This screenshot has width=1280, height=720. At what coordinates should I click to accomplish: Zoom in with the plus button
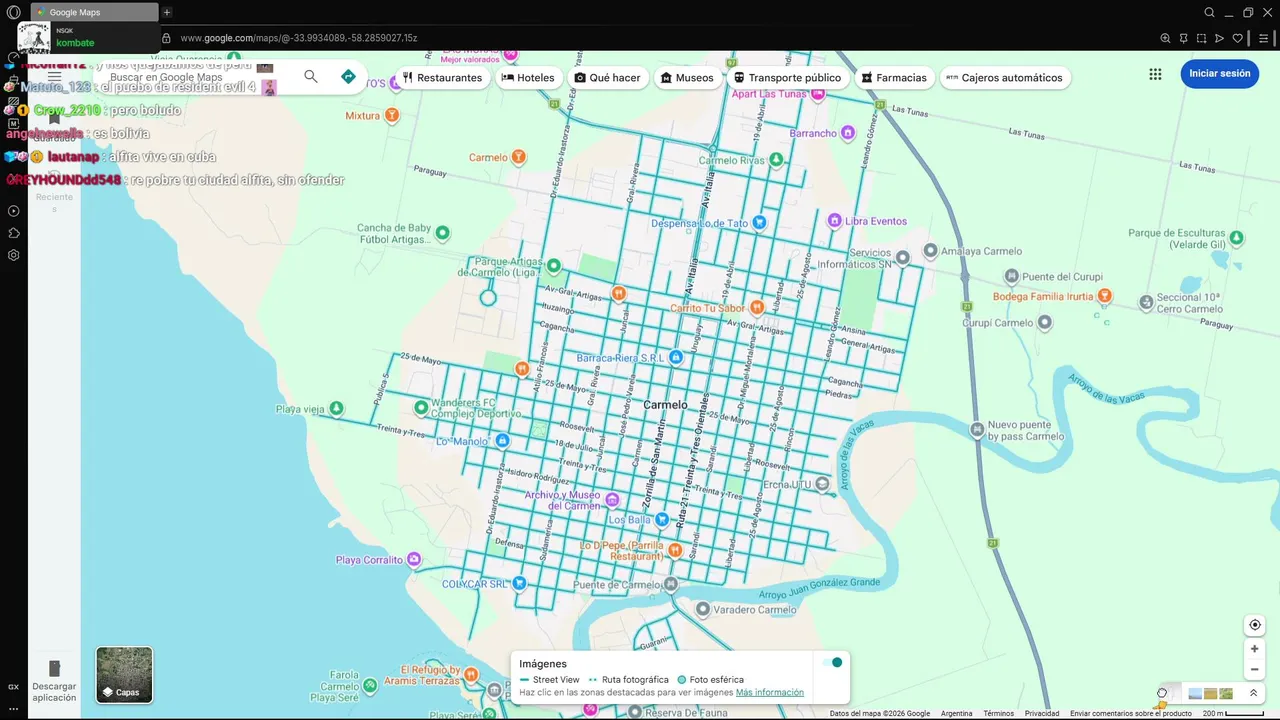1255,649
